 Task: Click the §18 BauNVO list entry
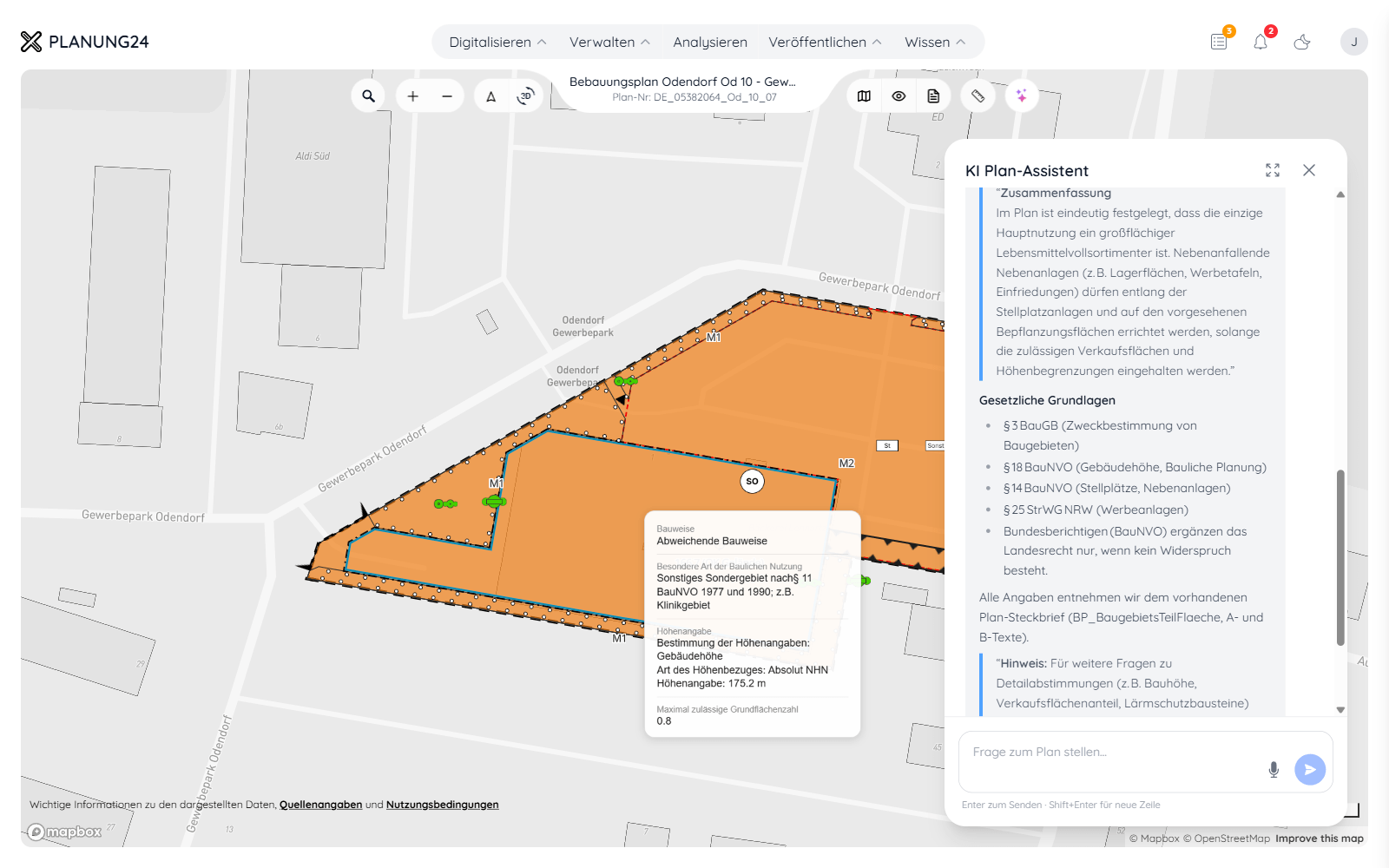tap(1135, 467)
